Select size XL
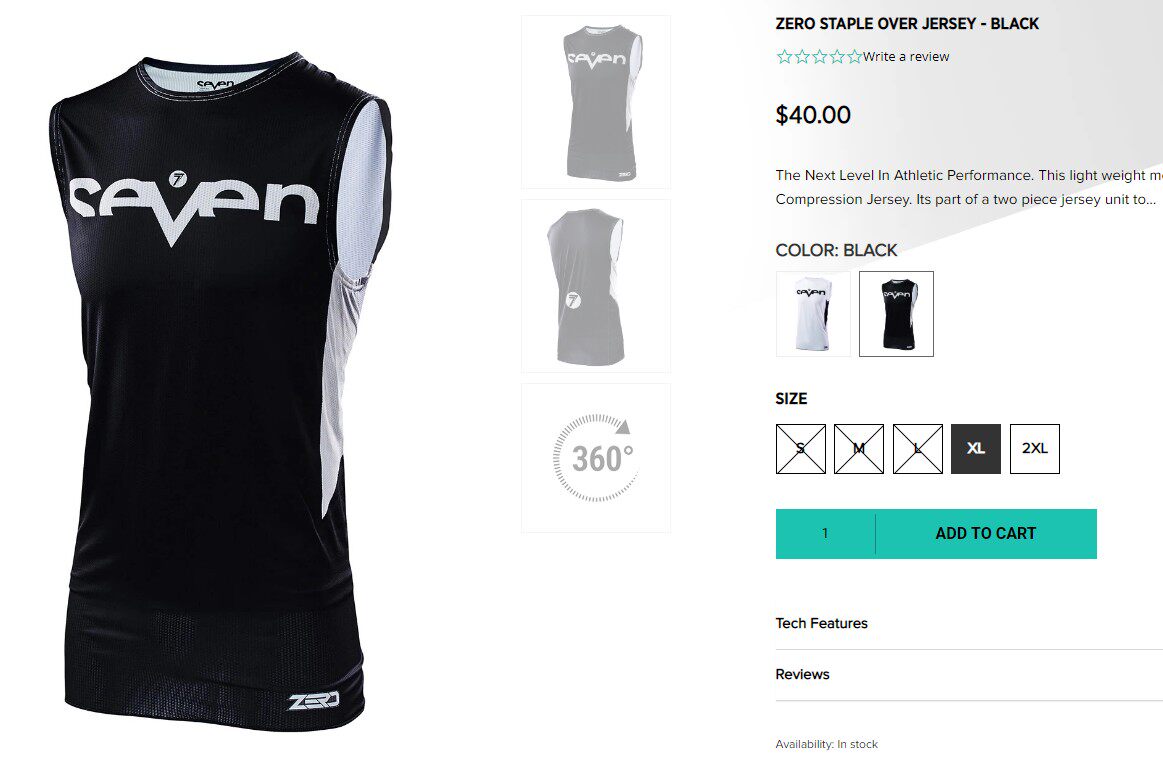Screen dimensions: 1163x757 click(x=976, y=449)
